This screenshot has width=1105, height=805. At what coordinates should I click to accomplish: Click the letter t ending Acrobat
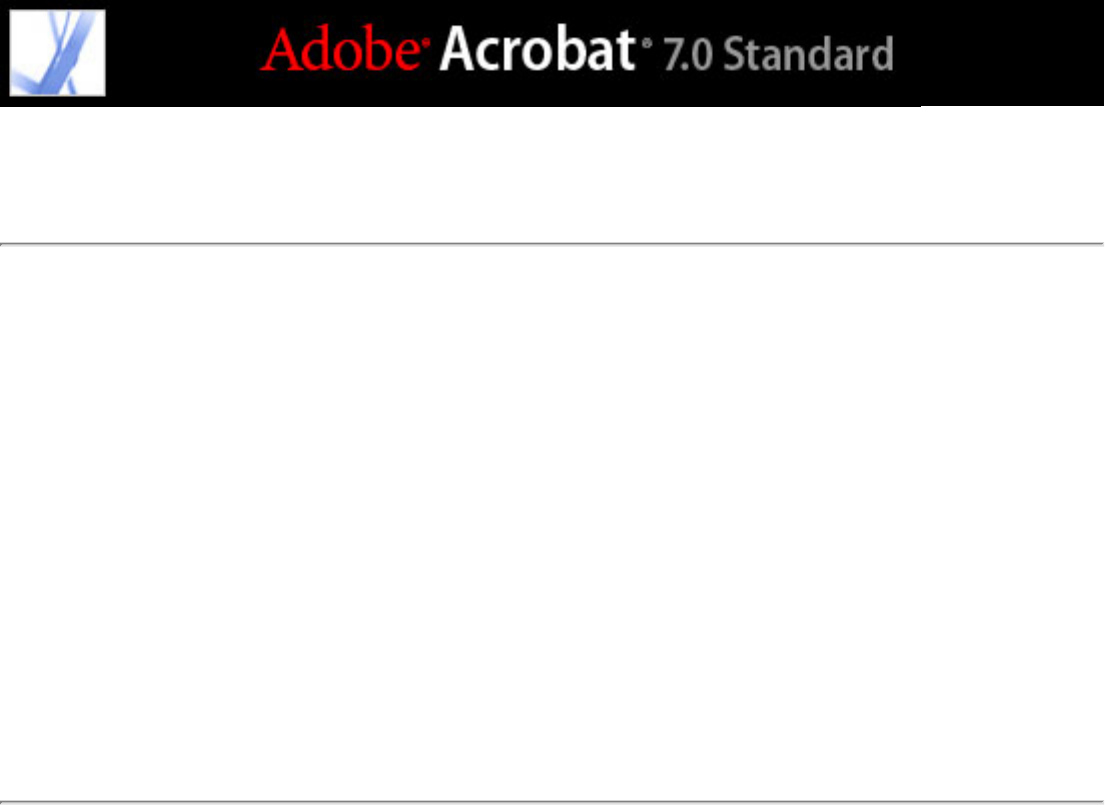click(624, 51)
